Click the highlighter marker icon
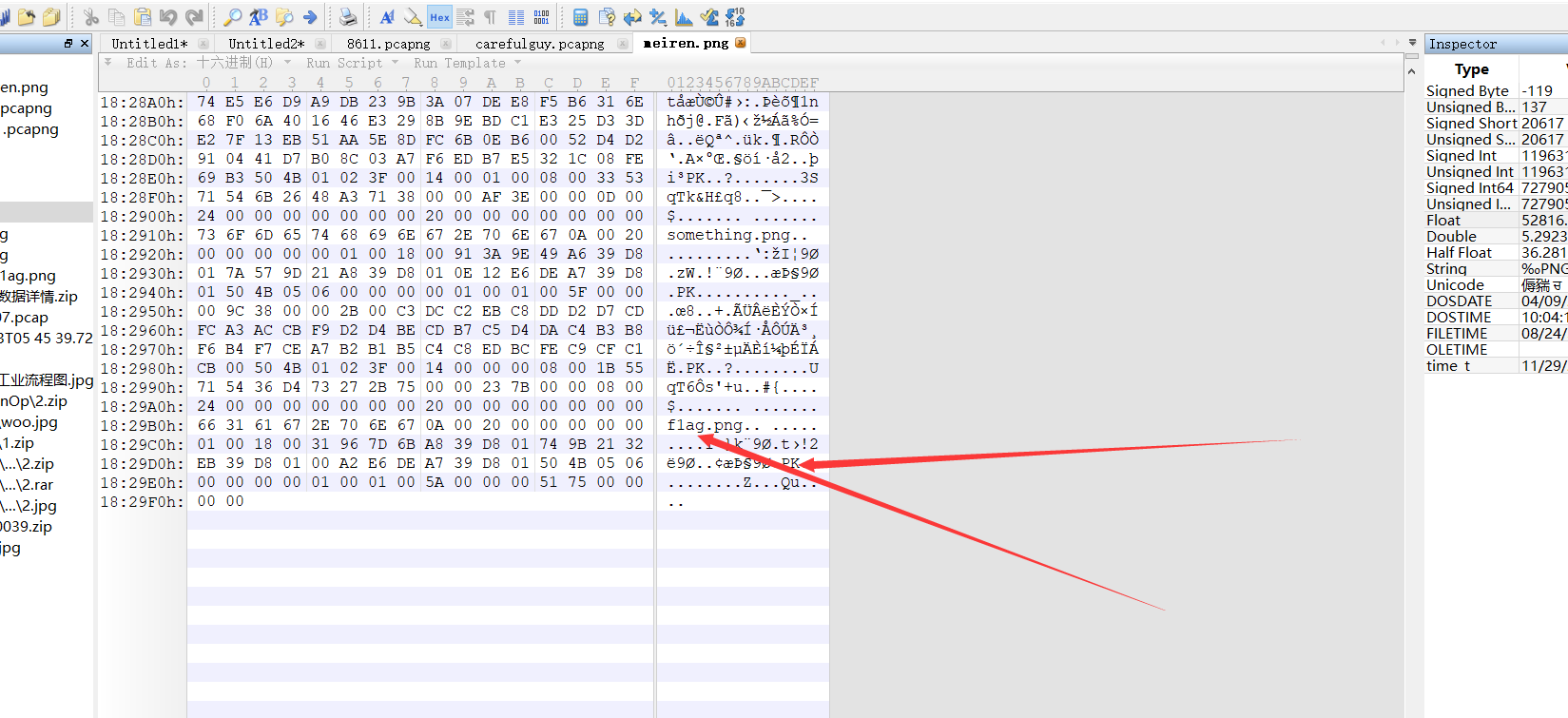 (x=413, y=17)
